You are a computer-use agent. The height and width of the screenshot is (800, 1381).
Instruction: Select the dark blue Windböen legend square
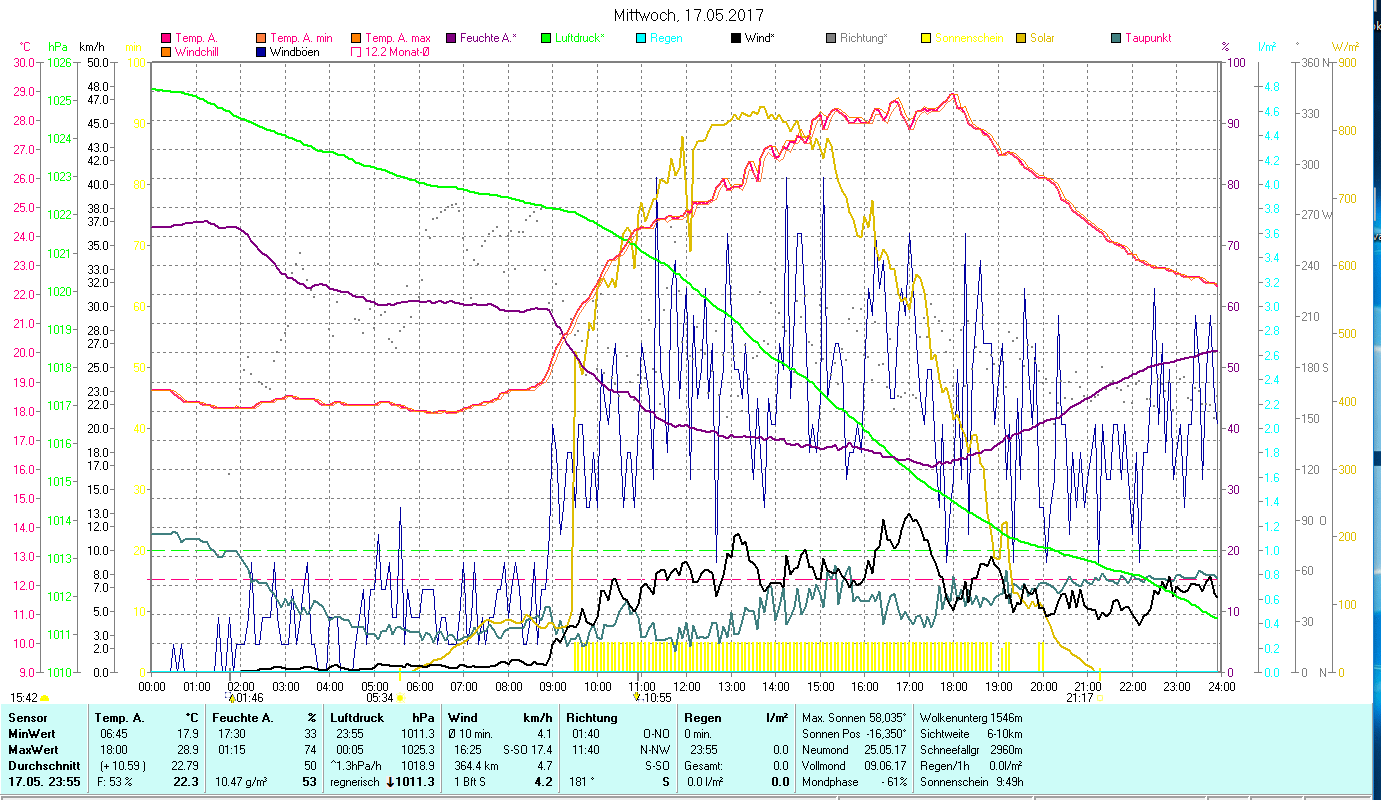[x=261, y=51]
